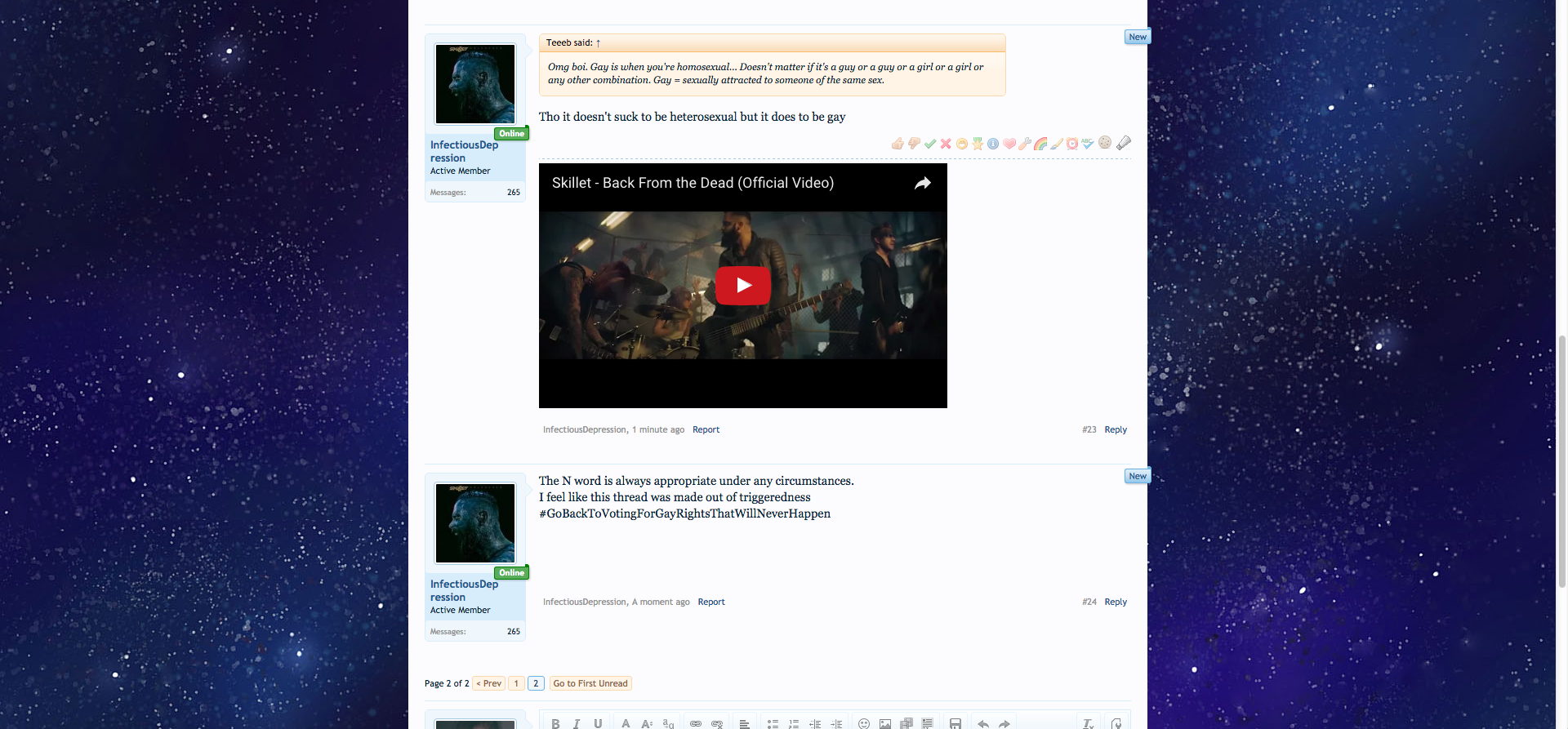Give post #23 the red X Disagree rating
The image size is (1568, 729).
click(946, 144)
